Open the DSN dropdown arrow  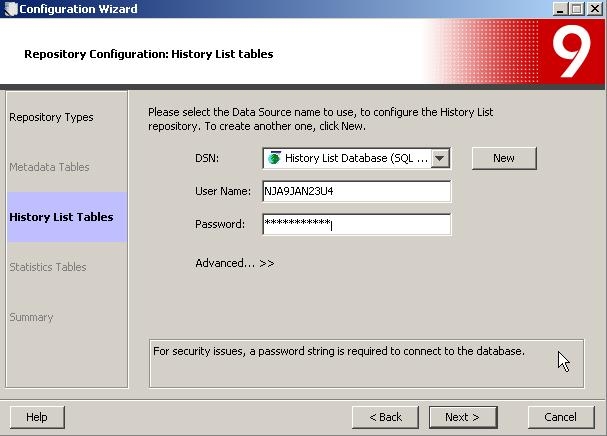click(441, 158)
